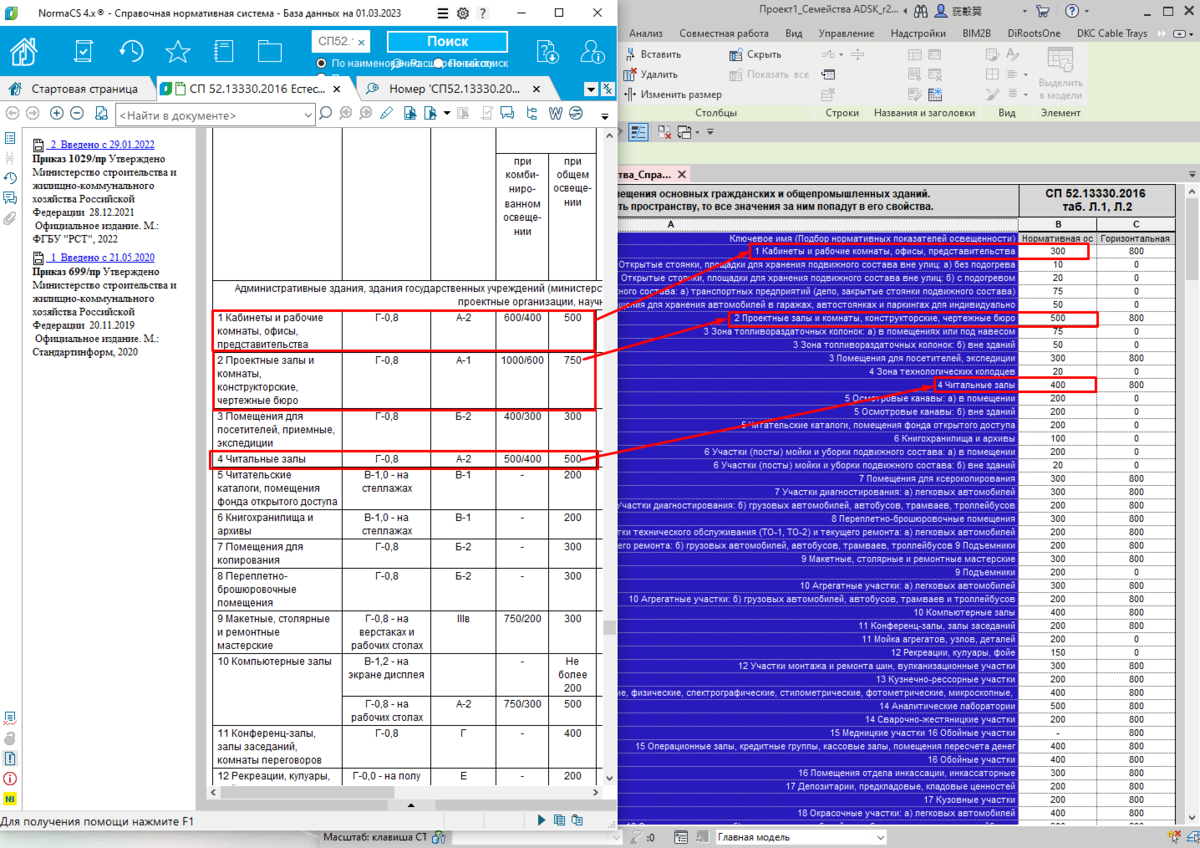The height and width of the screenshot is (848, 1200).
Task: Open favorites star icon in NormaCS
Action: tap(178, 51)
